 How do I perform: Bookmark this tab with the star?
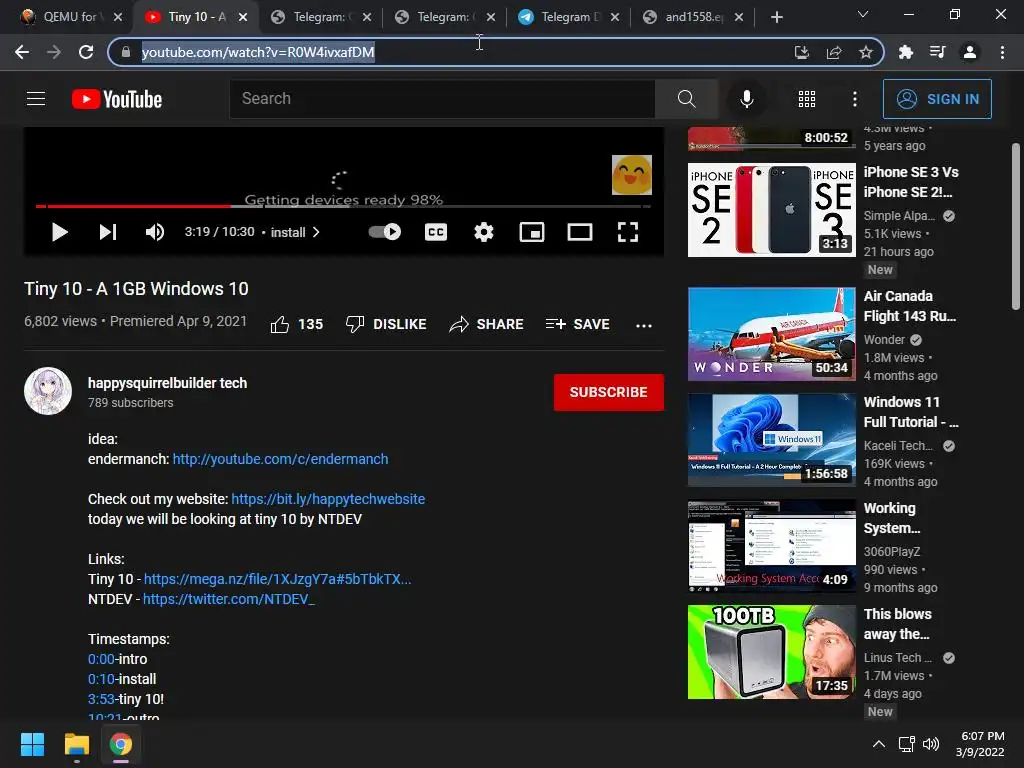[x=866, y=52]
